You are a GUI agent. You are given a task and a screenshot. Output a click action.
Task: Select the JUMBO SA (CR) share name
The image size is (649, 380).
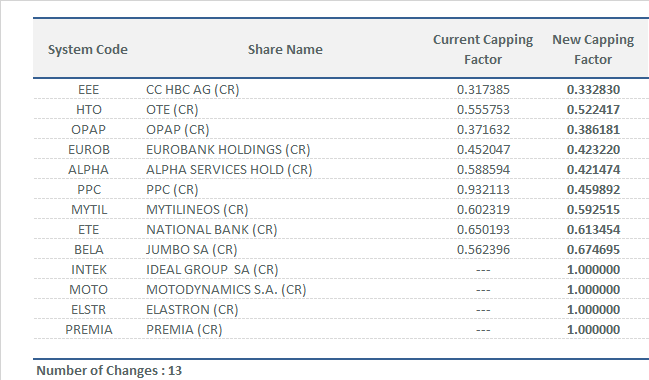click(x=192, y=250)
